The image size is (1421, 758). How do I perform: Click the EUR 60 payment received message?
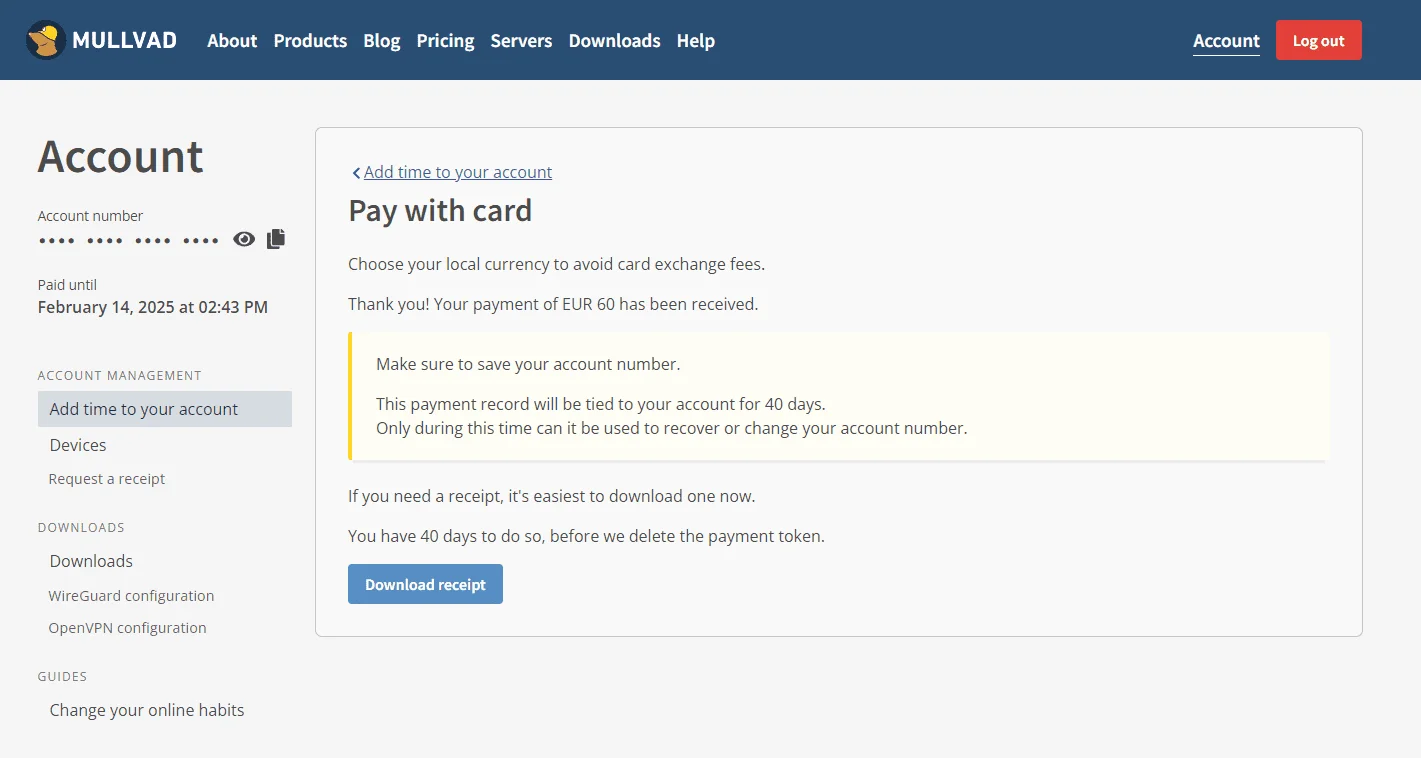[553, 304]
